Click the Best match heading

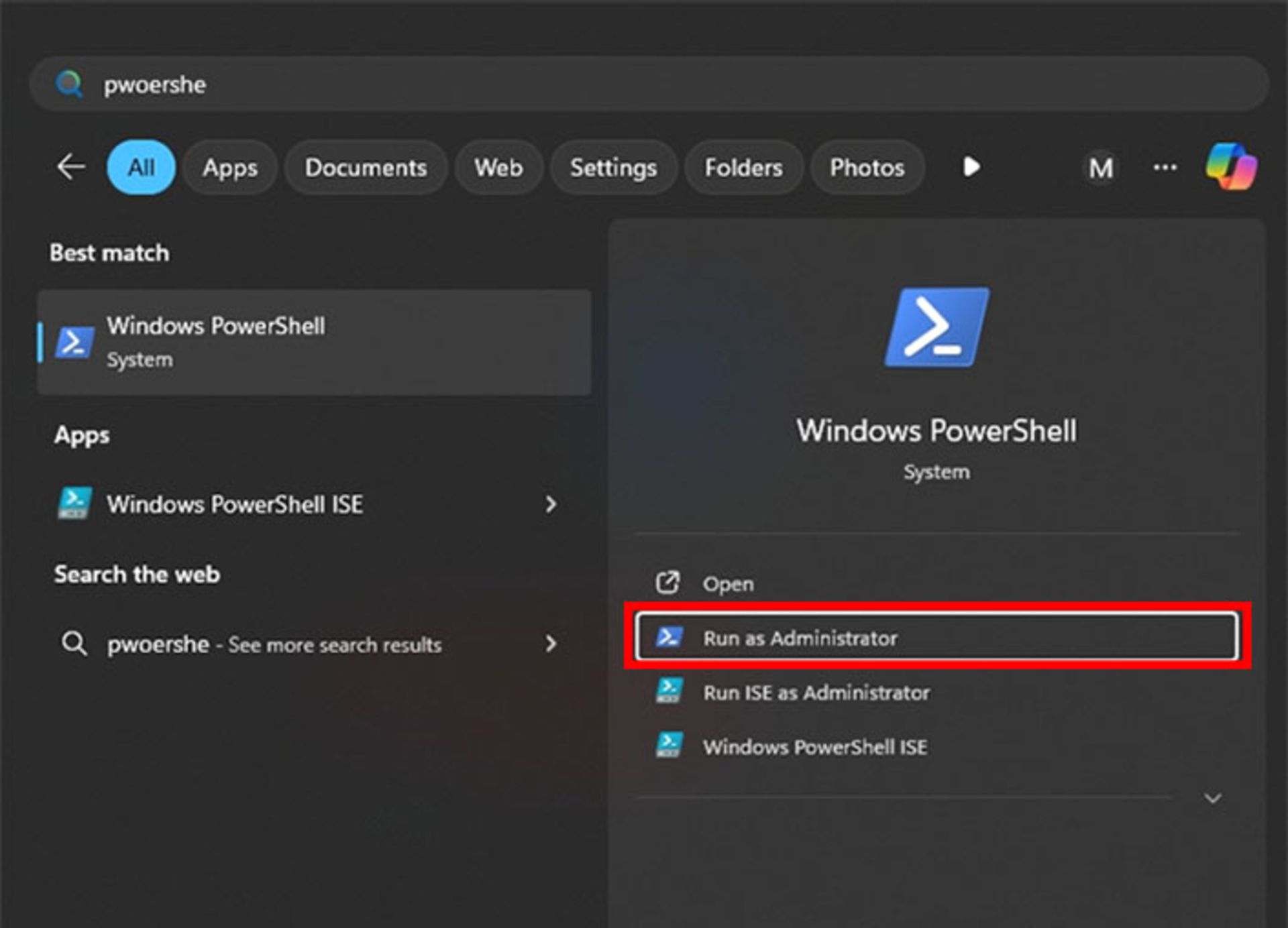click(109, 253)
